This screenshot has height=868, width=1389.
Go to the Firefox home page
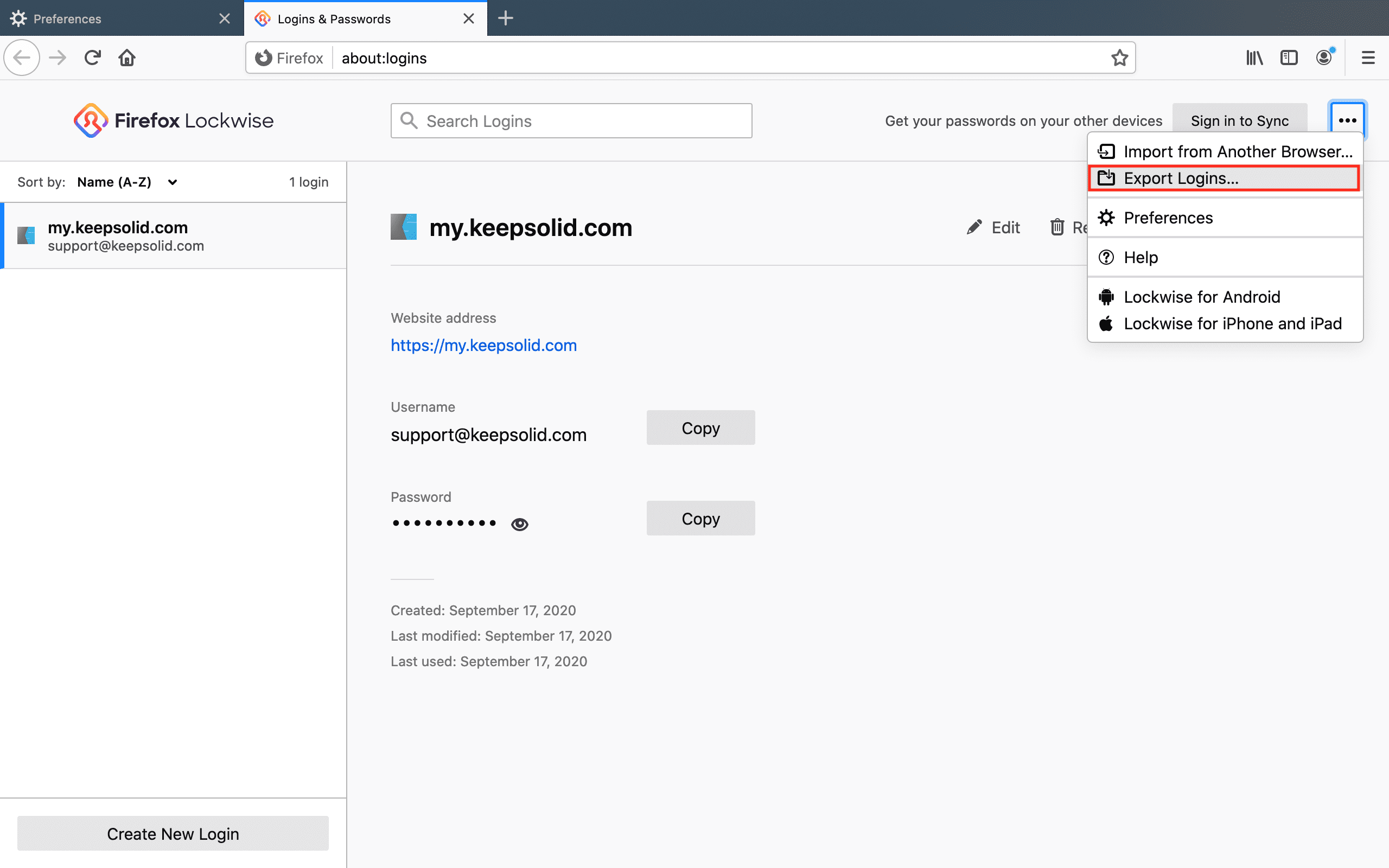[127, 58]
